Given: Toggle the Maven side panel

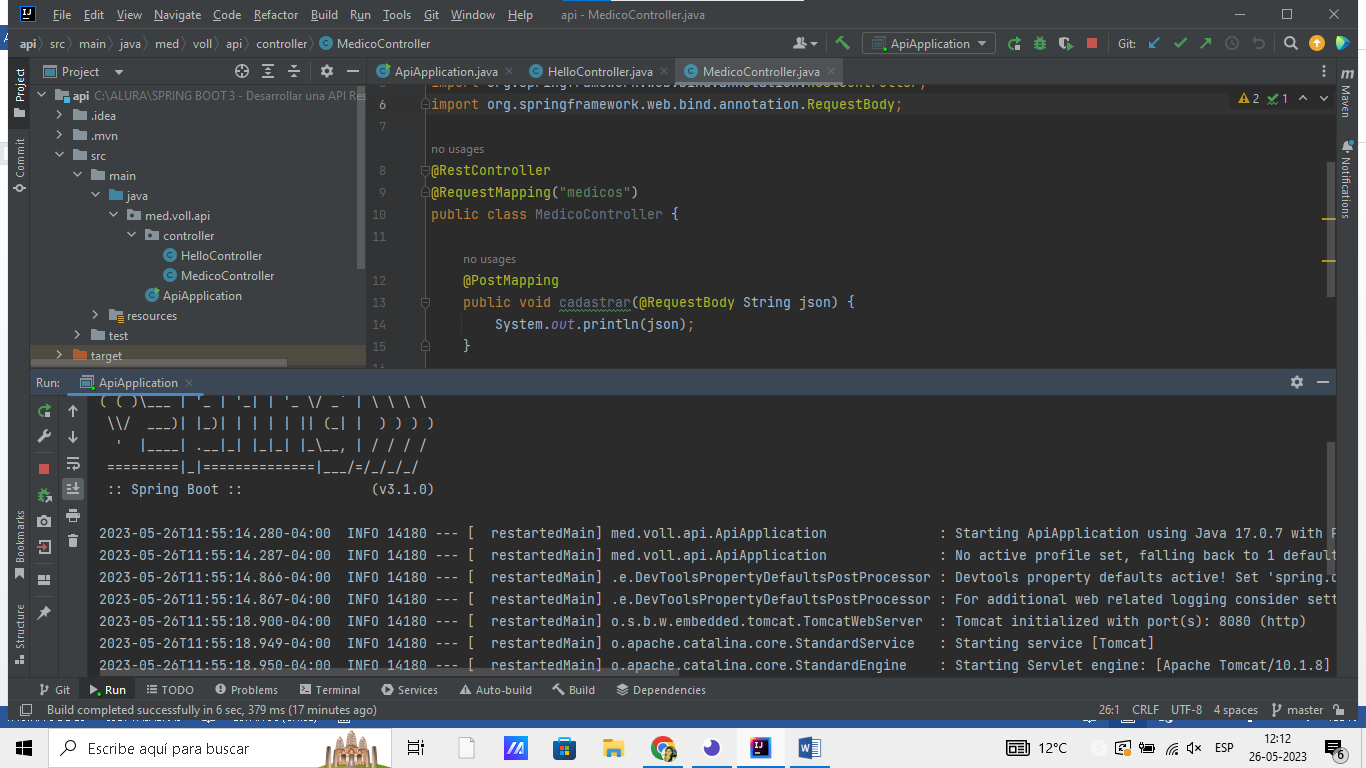Looking at the screenshot, I should click(1345, 94).
